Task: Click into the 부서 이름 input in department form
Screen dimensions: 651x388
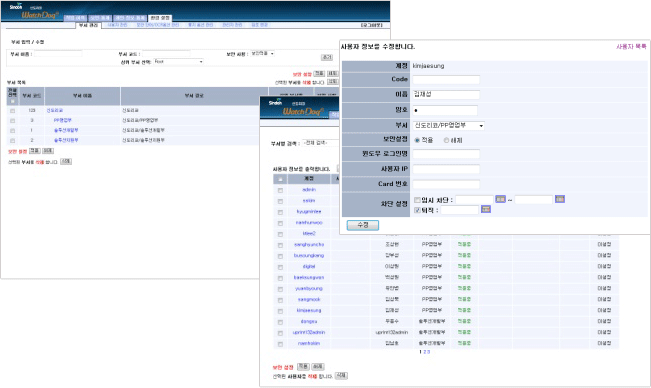Action: click(x=58, y=54)
